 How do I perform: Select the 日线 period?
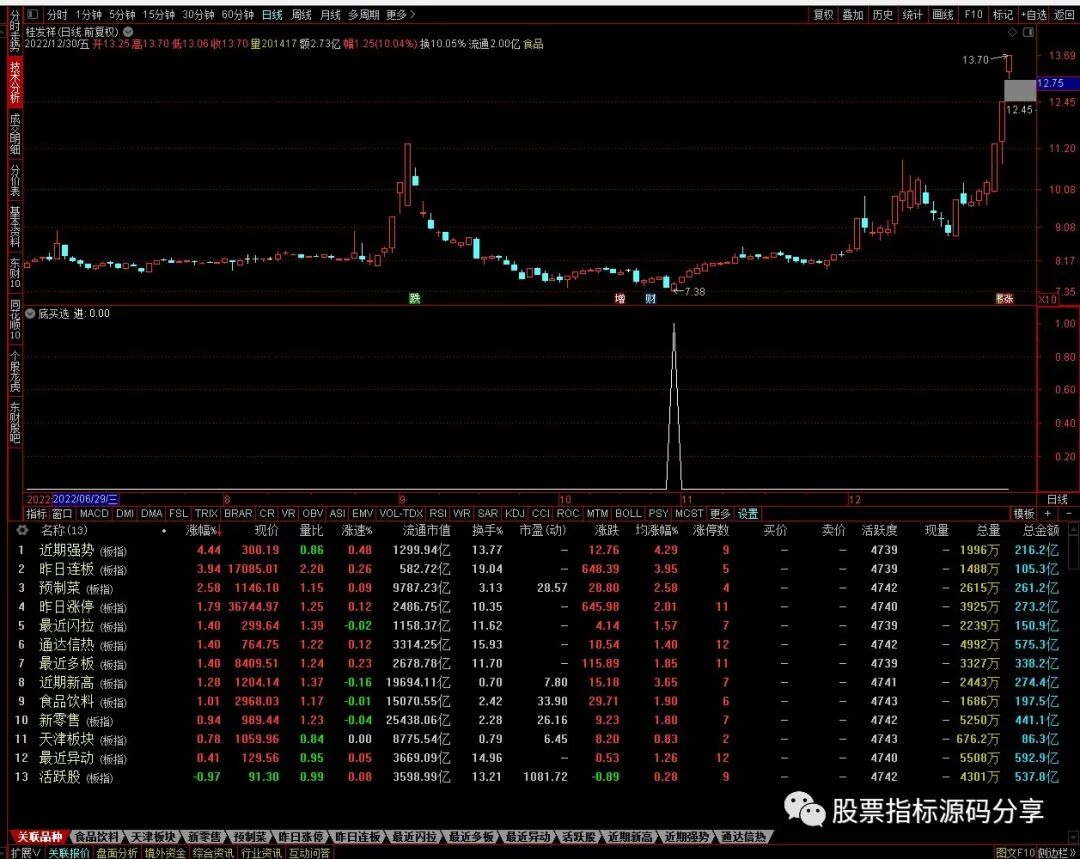coord(272,14)
